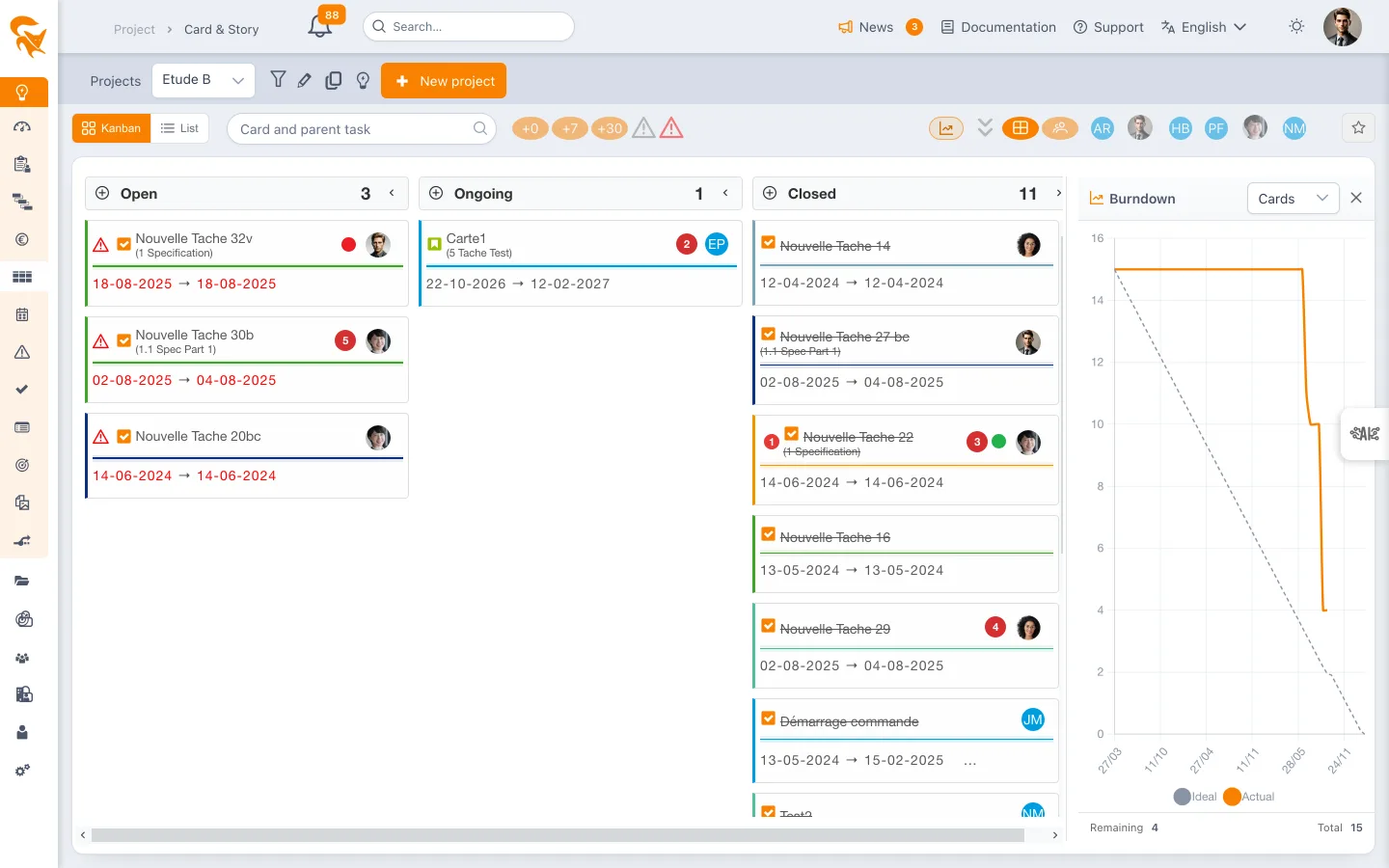Add a card to the Open column
The height and width of the screenshot is (868, 1389).
(102, 193)
